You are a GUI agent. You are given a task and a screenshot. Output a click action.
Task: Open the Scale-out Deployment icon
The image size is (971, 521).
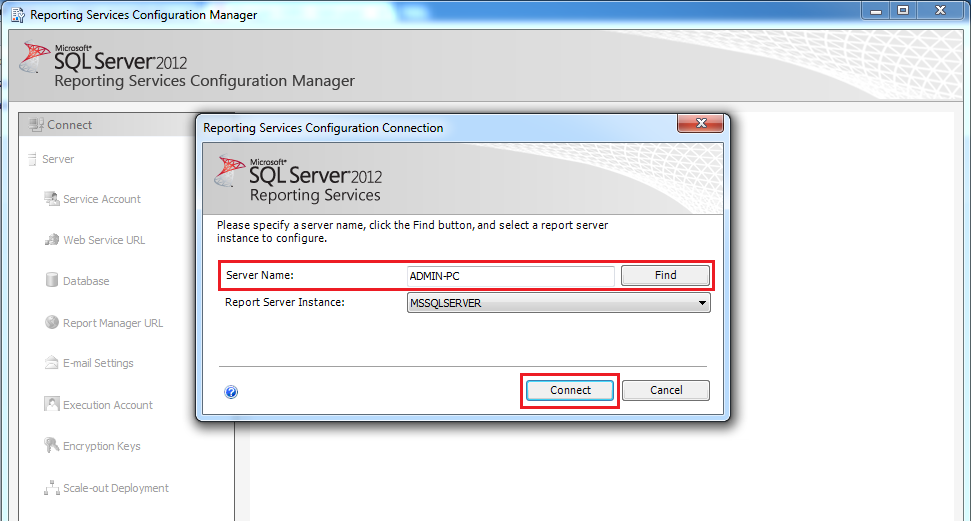pos(52,488)
